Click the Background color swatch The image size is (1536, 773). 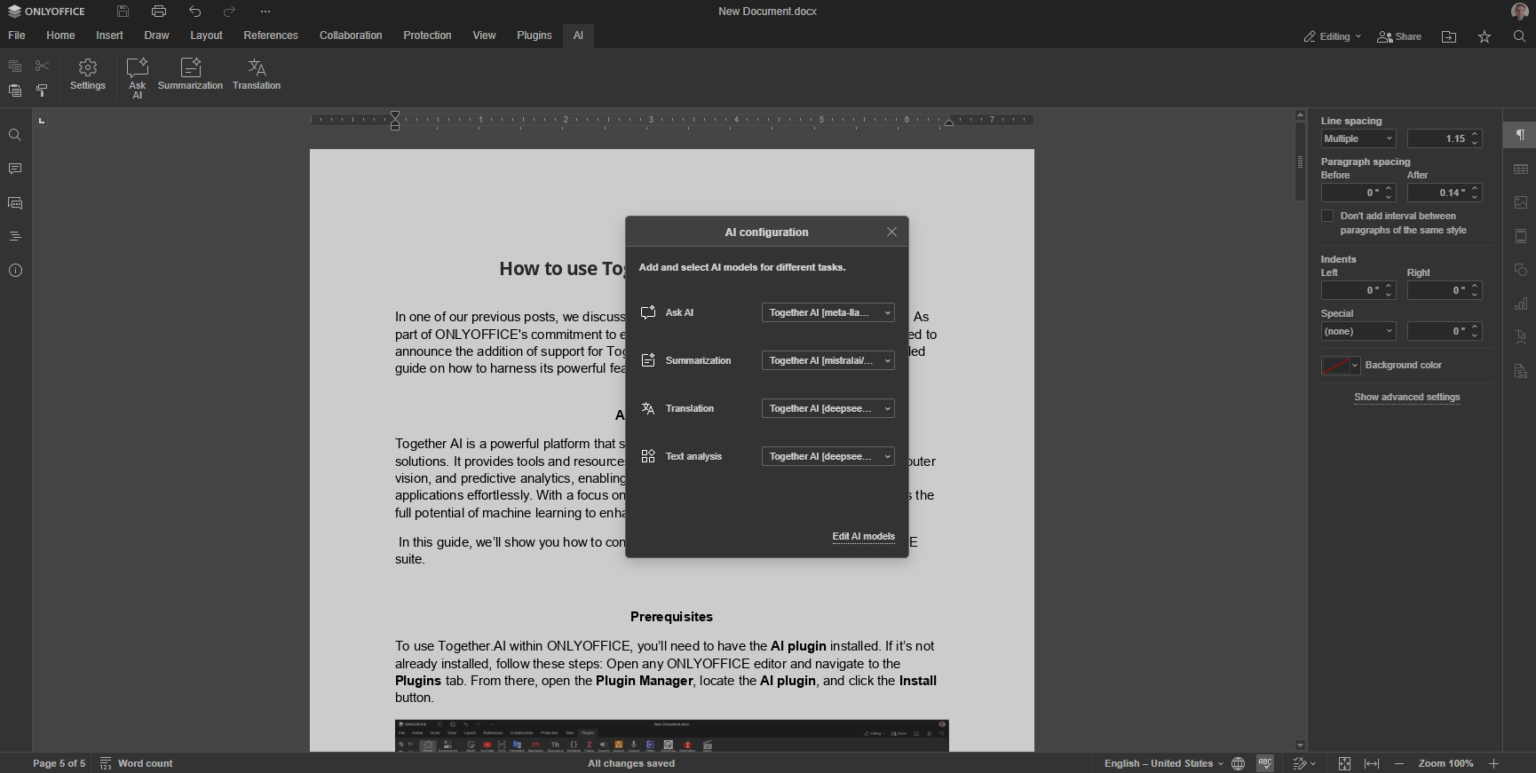coord(1335,365)
